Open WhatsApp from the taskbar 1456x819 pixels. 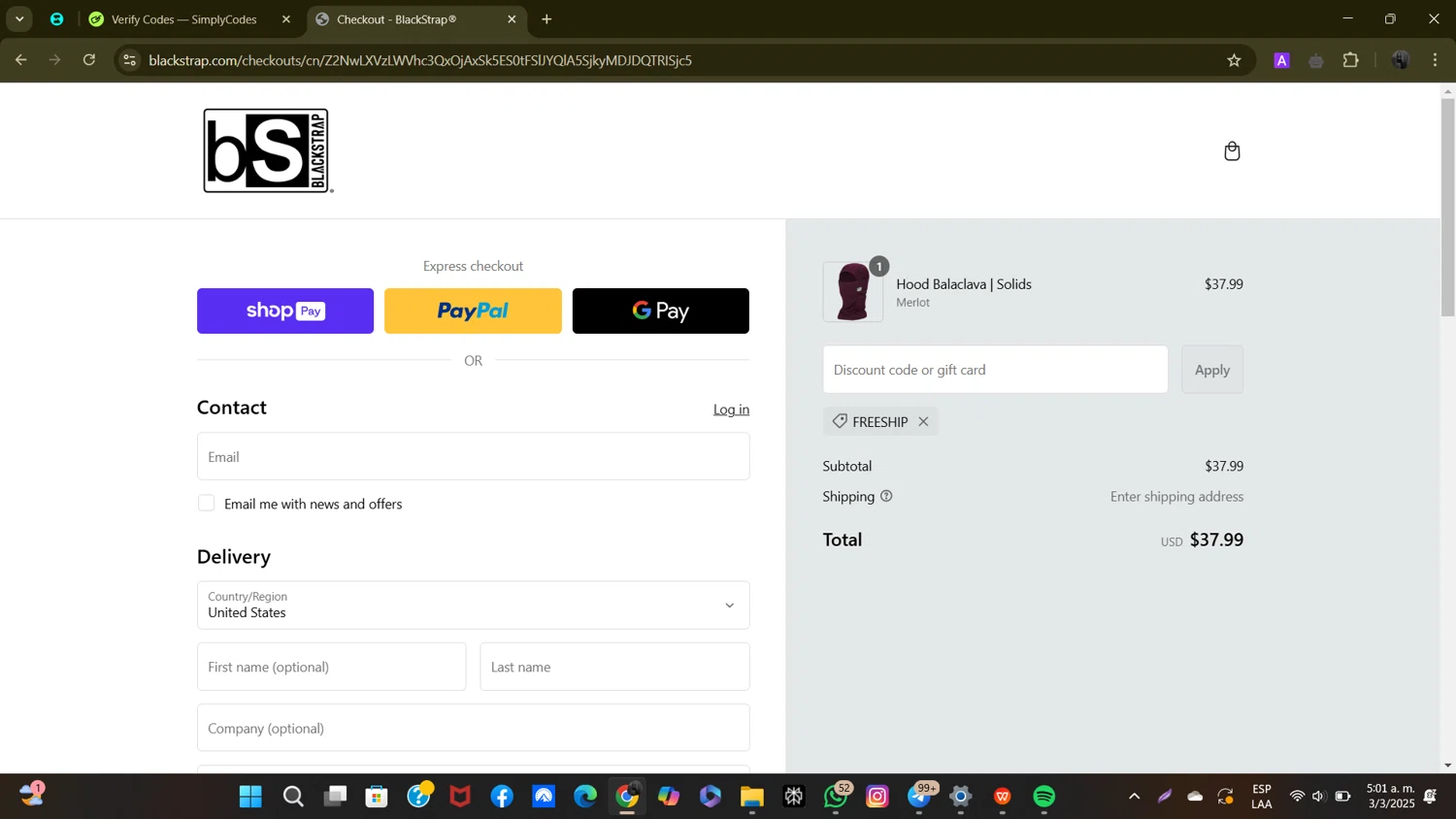click(x=836, y=797)
